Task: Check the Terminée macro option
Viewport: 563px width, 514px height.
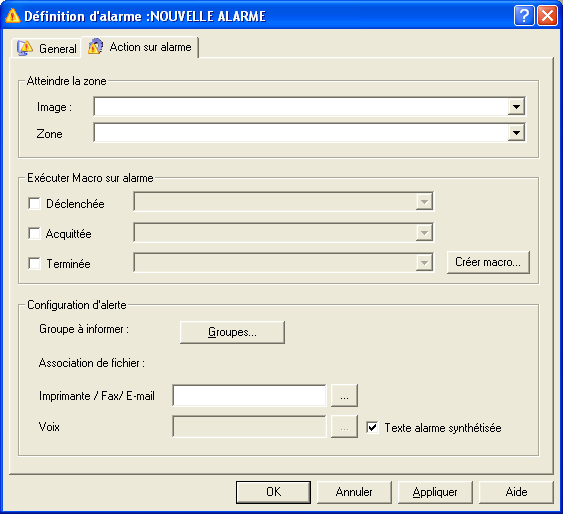Action: (34, 263)
